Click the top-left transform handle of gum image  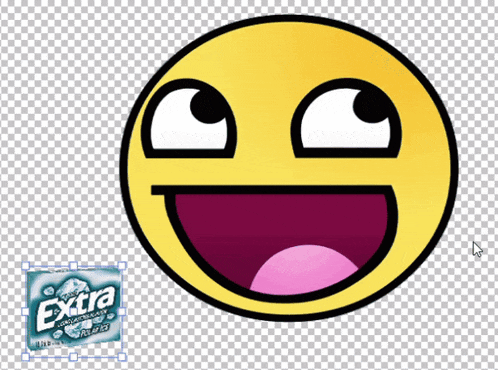point(26,266)
